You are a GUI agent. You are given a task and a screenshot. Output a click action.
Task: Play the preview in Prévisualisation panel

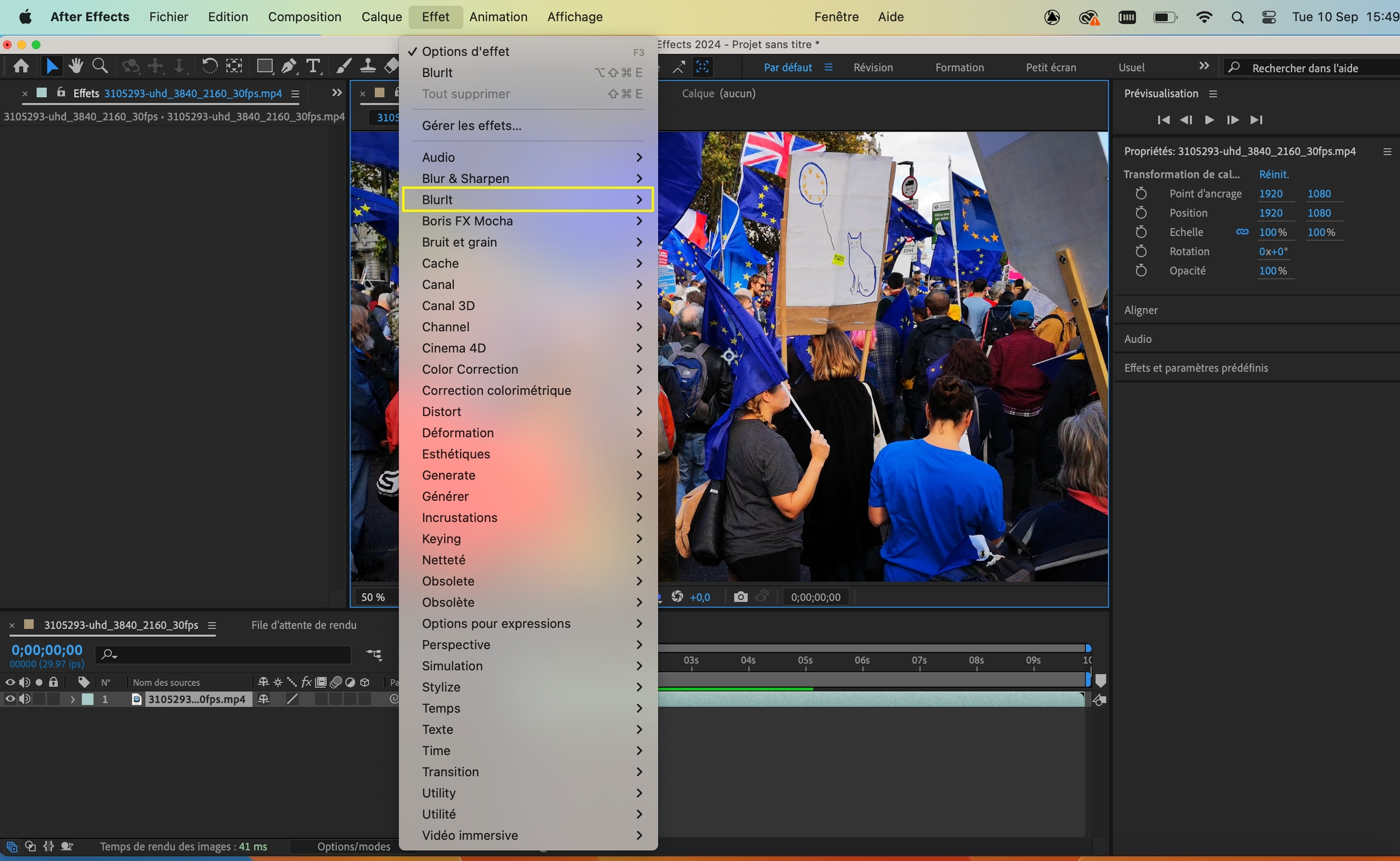tap(1209, 120)
